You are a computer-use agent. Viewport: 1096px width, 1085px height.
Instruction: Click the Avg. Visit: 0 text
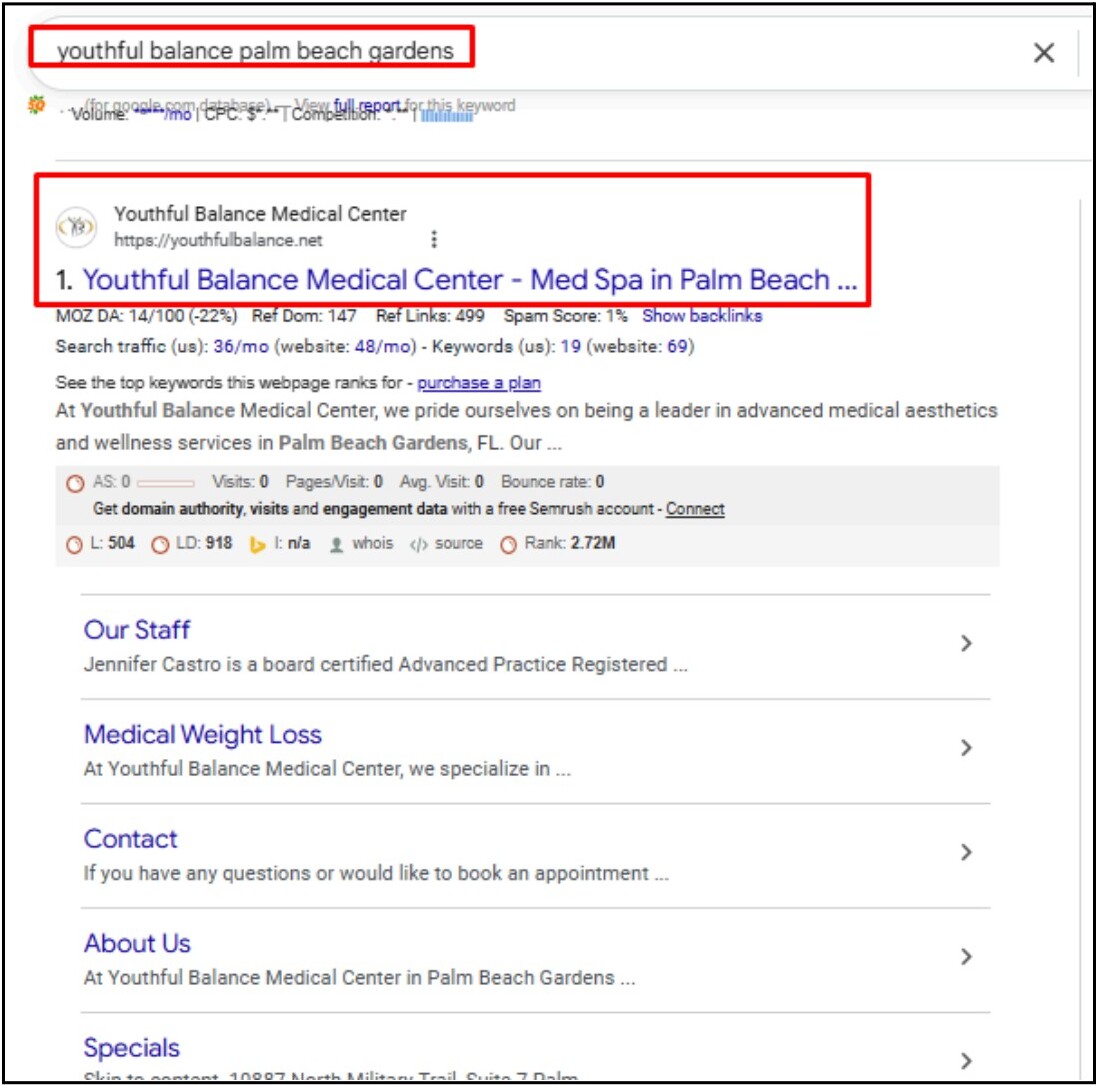[x=442, y=482]
